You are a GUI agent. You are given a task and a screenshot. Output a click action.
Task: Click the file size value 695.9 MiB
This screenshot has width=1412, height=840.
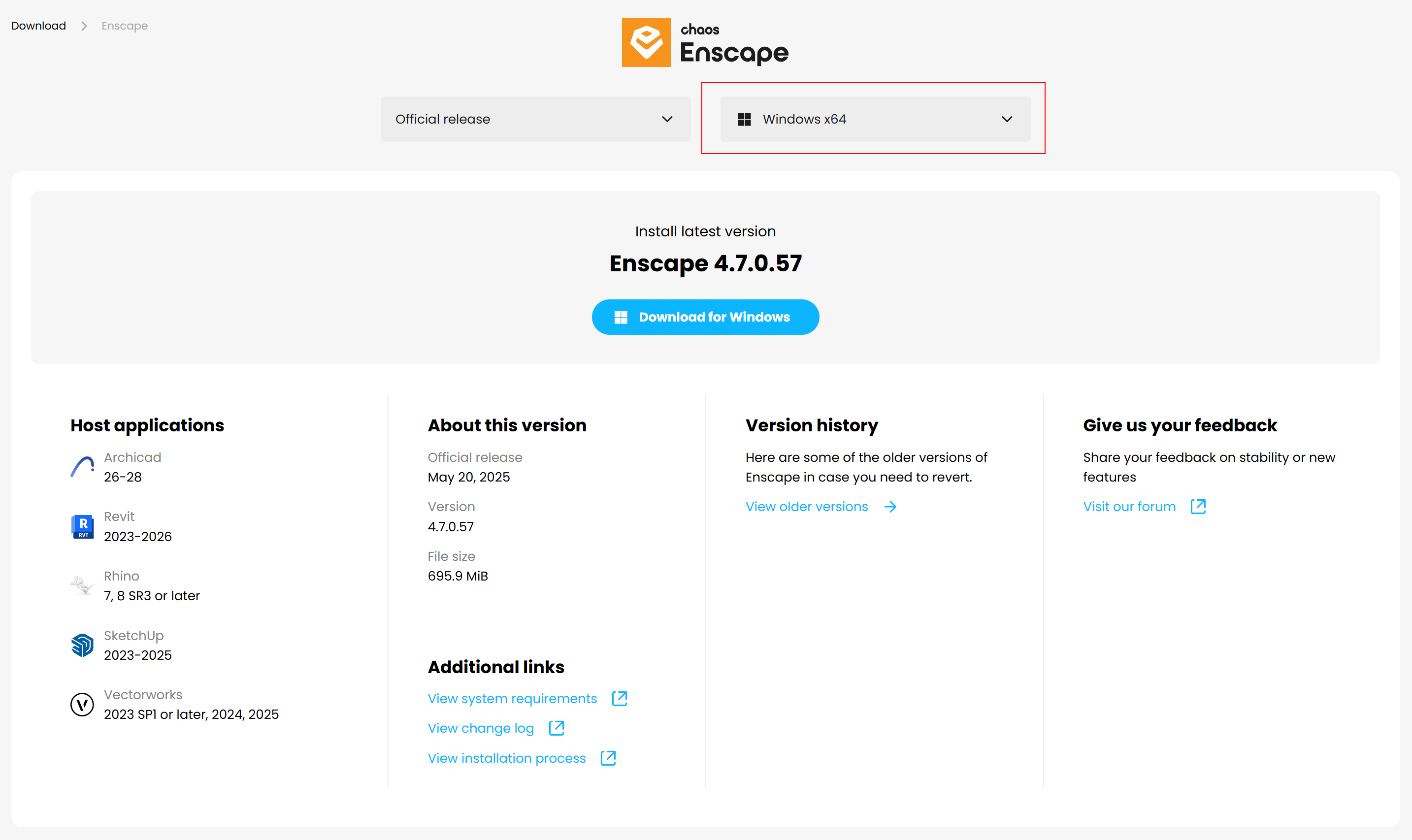(x=458, y=576)
